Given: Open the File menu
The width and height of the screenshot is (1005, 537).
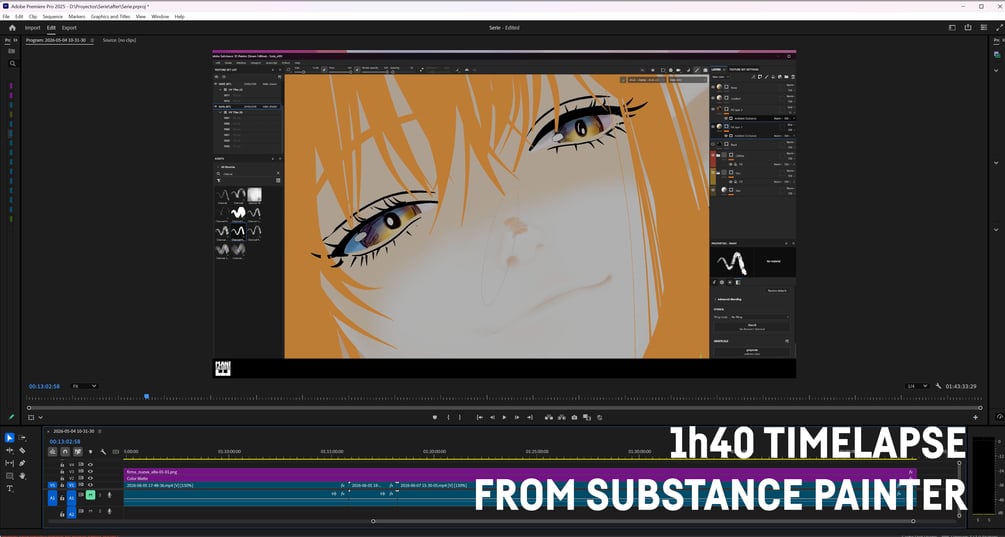Looking at the screenshot, I should pyautogui.click(x=6, y=17).
